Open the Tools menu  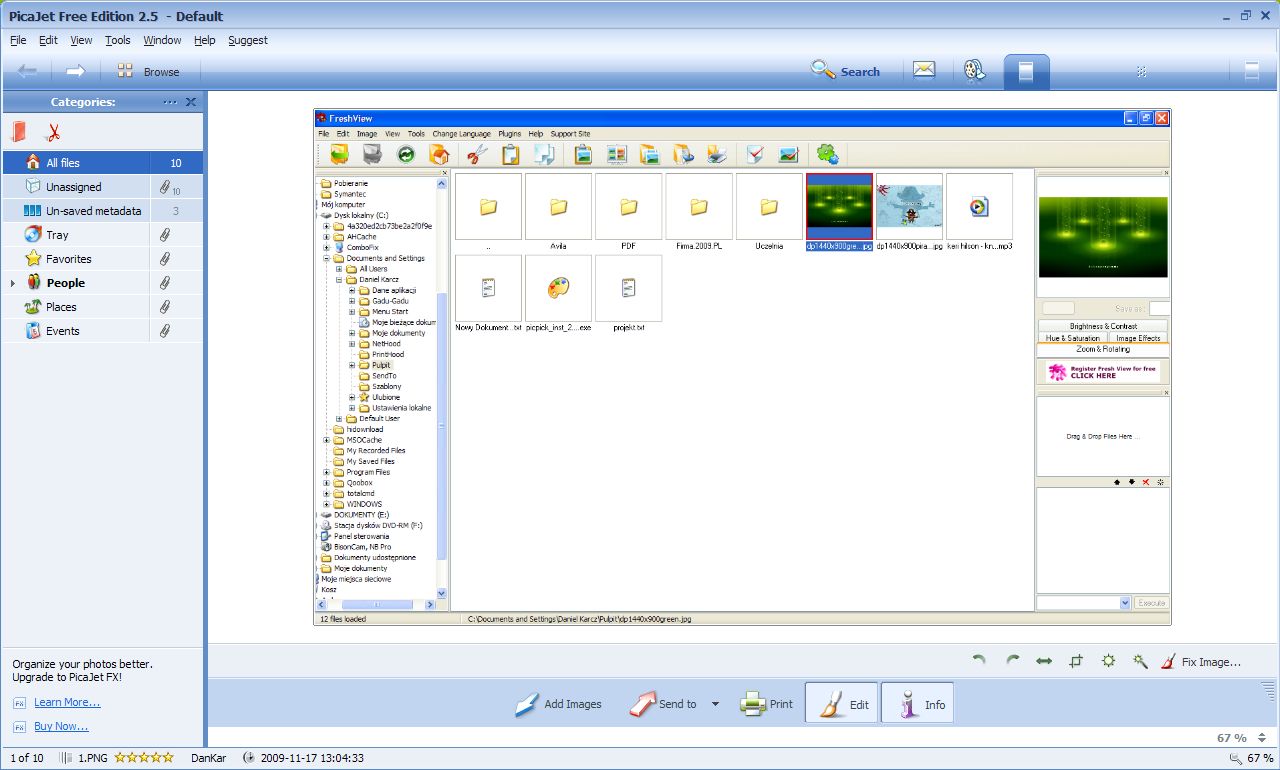pyautogui.click(x=118, y=40)
